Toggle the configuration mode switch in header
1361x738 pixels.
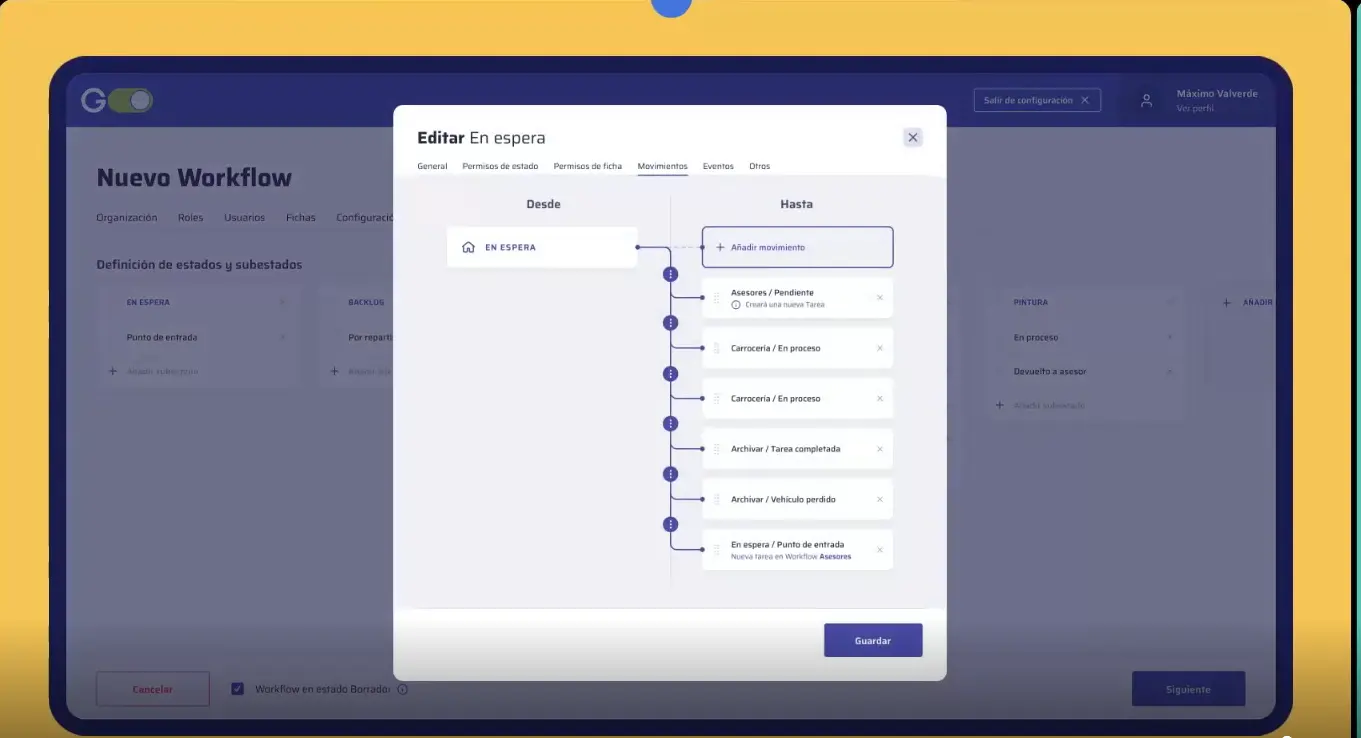(x=131, y=100)
